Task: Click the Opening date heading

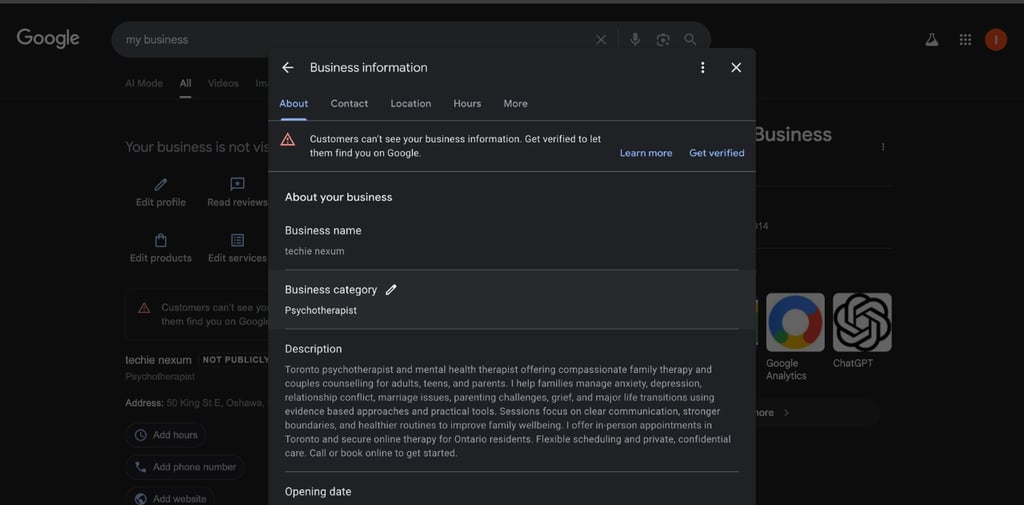Action: point(318,492)
